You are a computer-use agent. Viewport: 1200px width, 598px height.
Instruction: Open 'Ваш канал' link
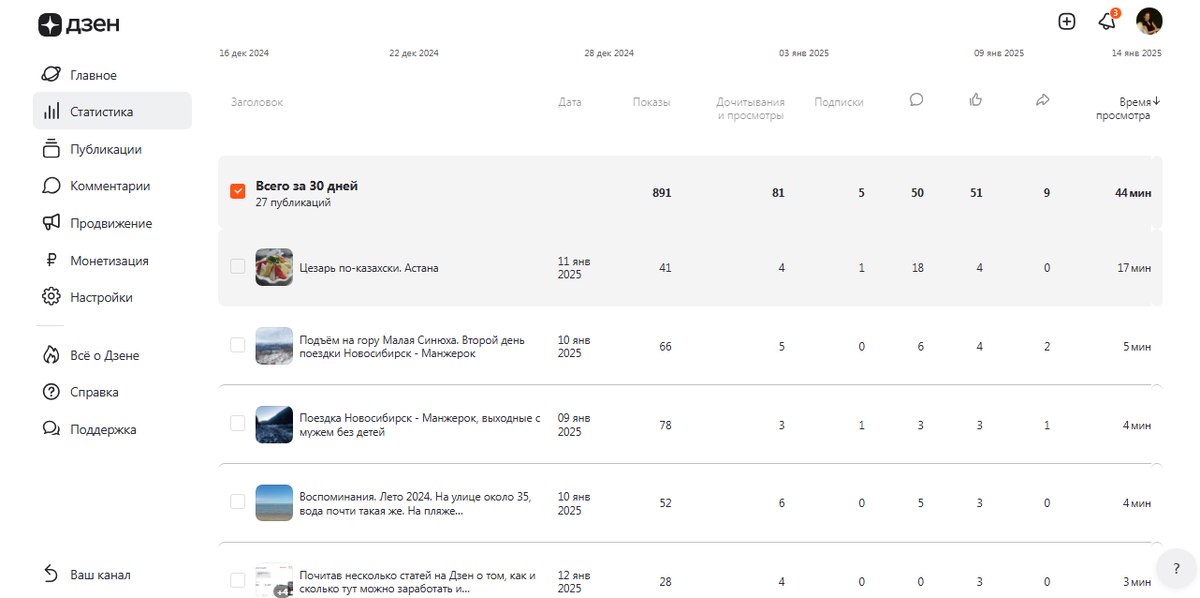(x=100, y=575)
